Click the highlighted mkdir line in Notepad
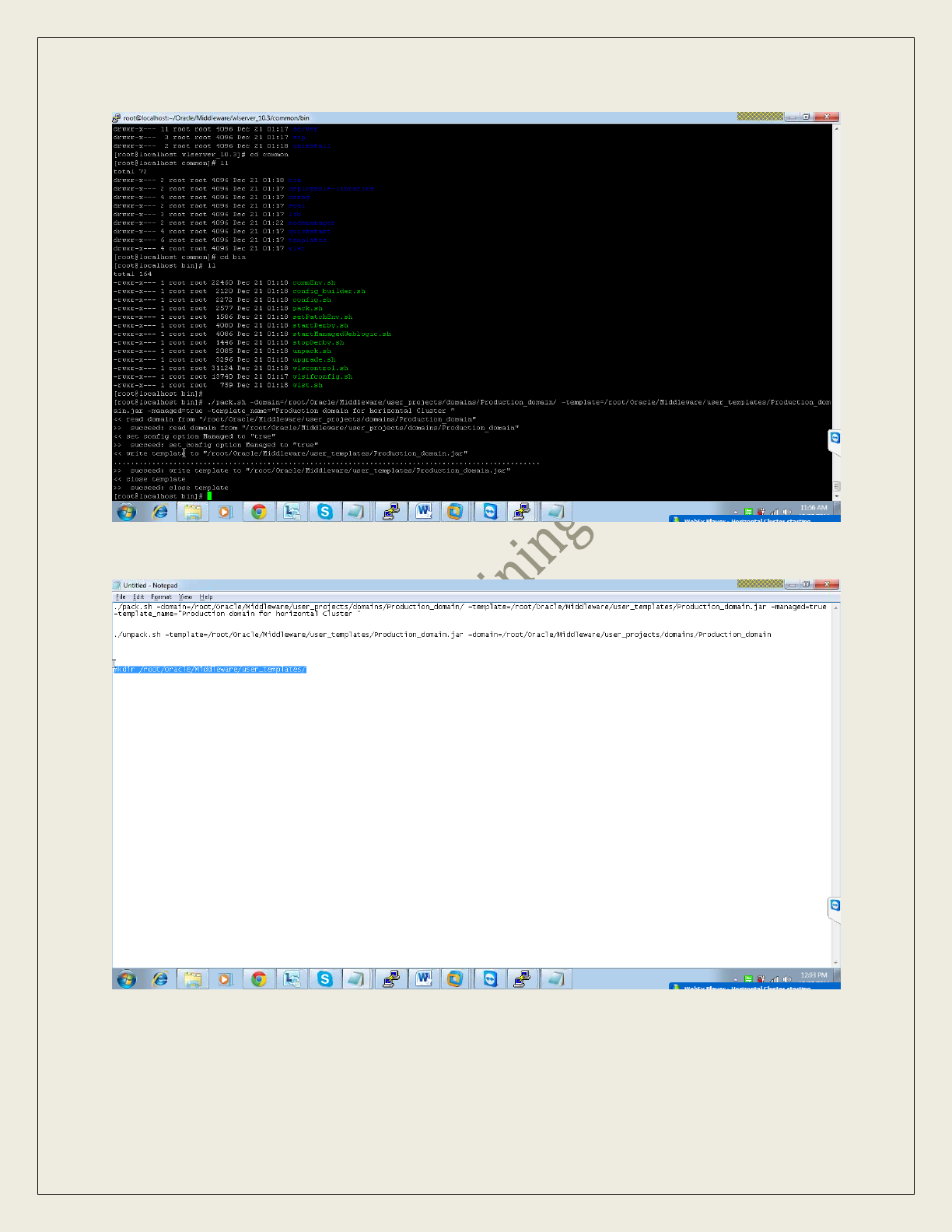 click(x=210, y=670)
